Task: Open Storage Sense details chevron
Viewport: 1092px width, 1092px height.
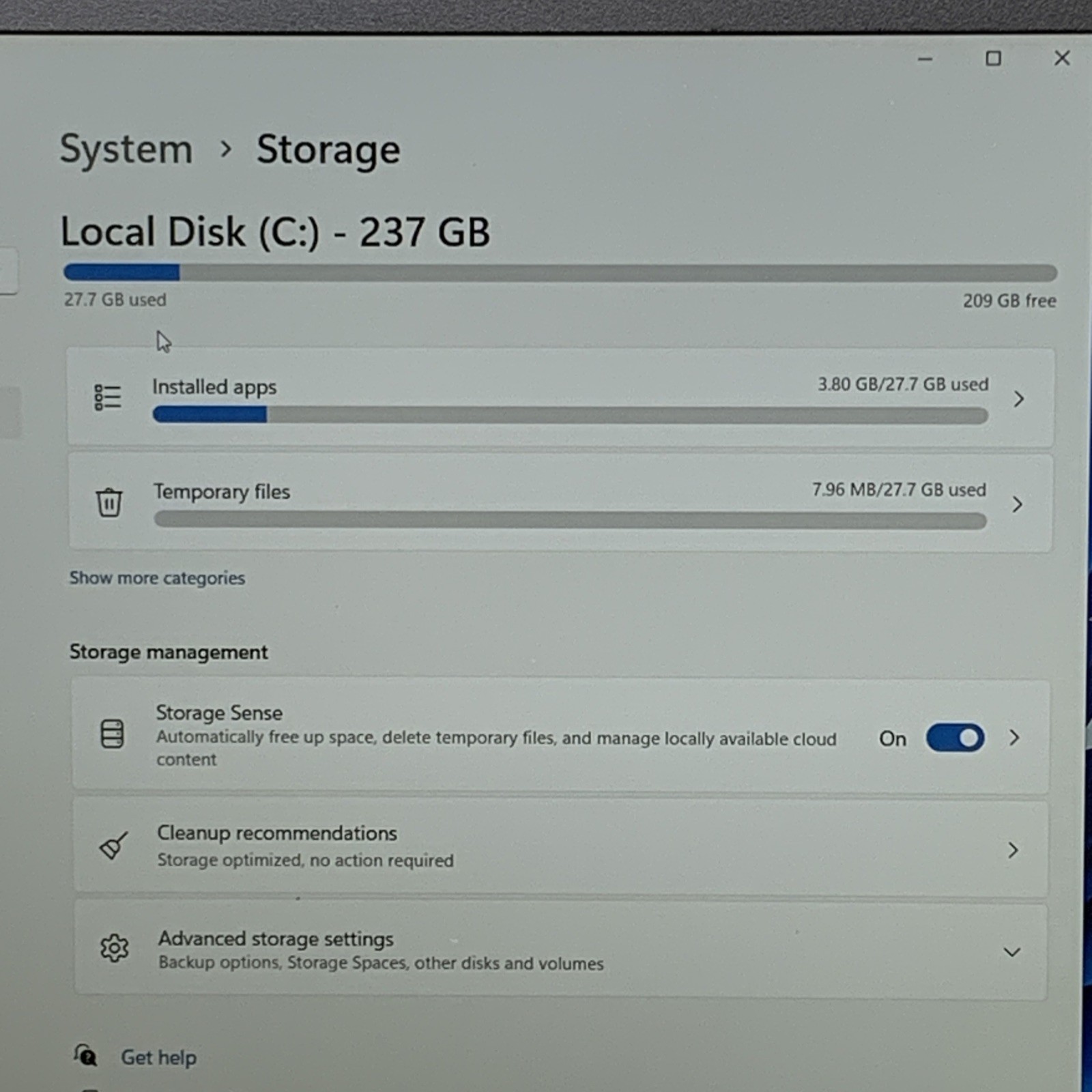Action: coord(1014,737)
